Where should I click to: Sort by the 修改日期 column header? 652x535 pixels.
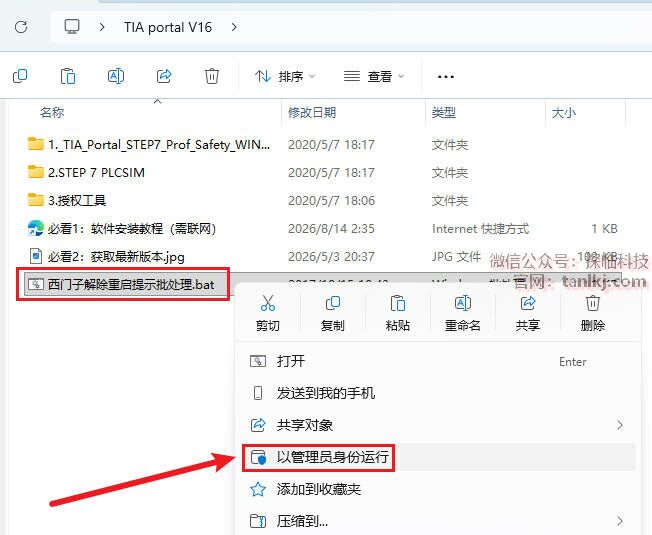click(312, 113)
